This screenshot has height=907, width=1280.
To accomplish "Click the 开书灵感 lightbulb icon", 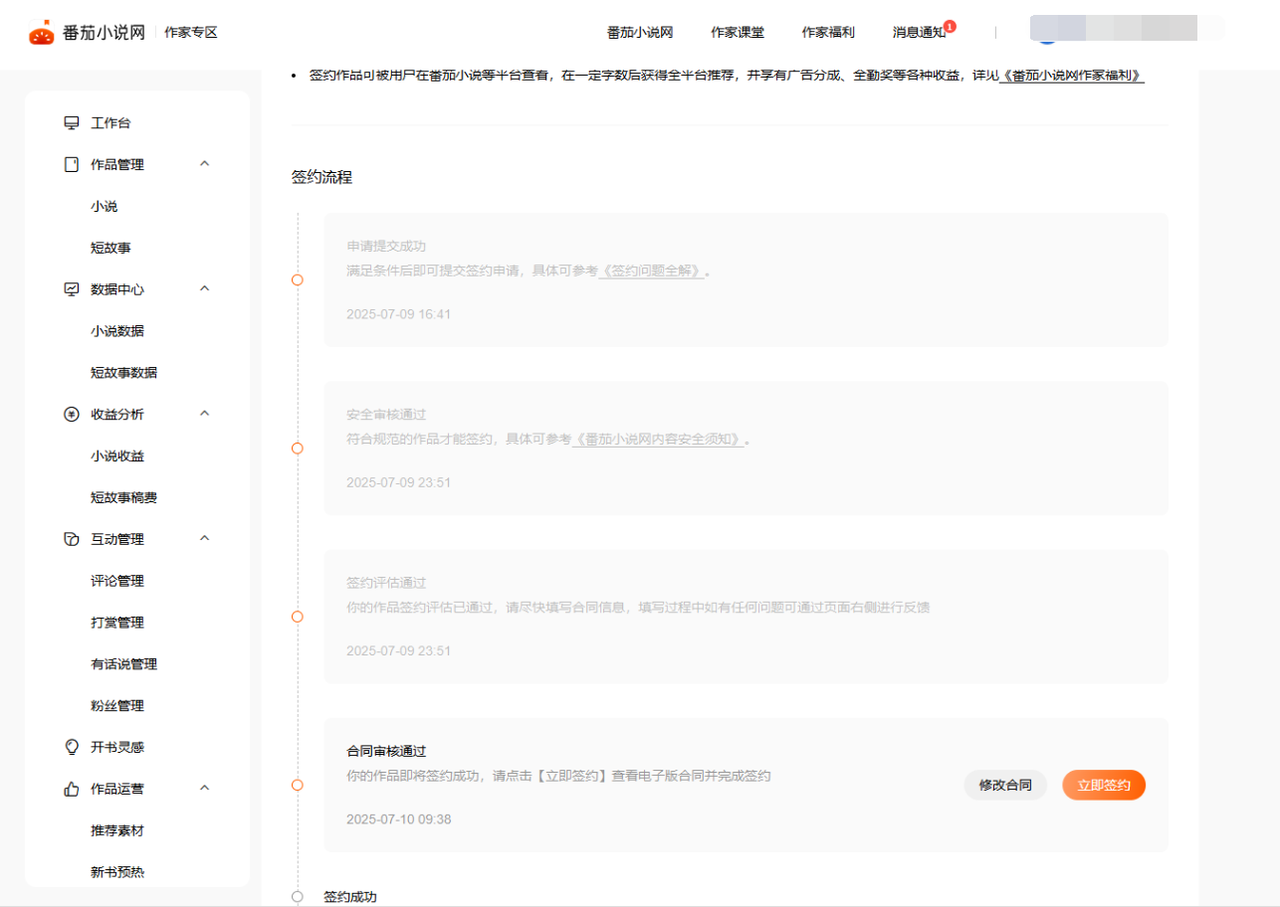I will [71, 747].
